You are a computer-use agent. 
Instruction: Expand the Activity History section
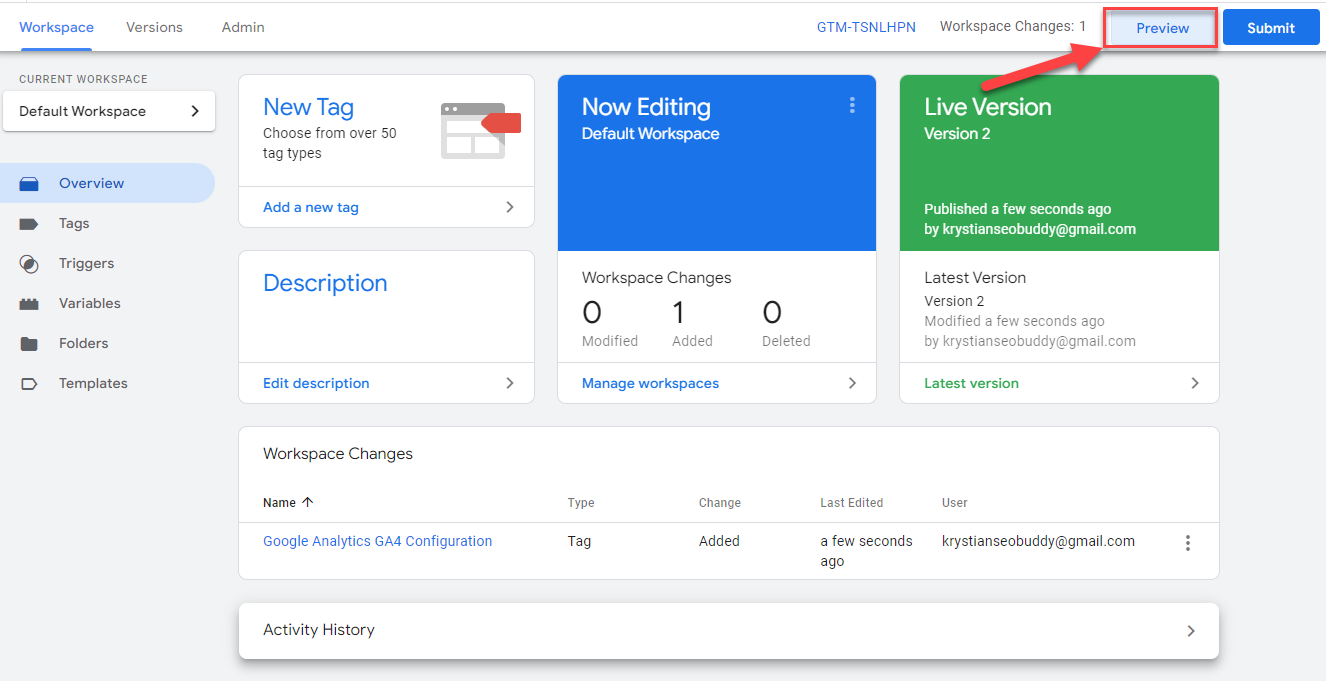pos(729,631)
